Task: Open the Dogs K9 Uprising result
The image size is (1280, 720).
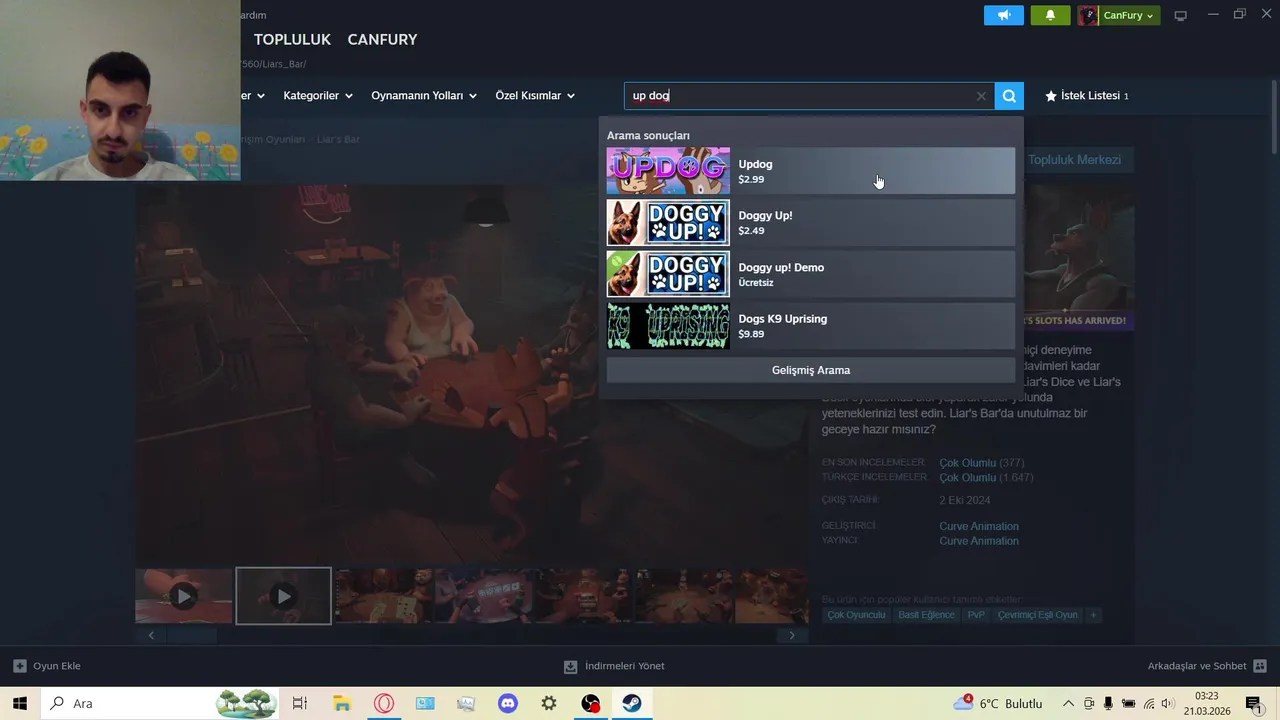Action: click(x=811, y=326)
